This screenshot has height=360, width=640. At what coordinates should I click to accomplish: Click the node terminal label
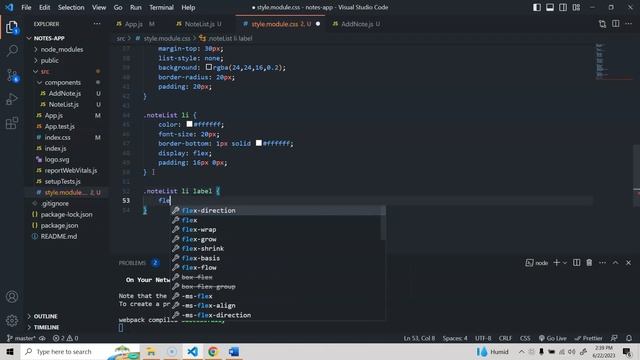pos(537,263)
